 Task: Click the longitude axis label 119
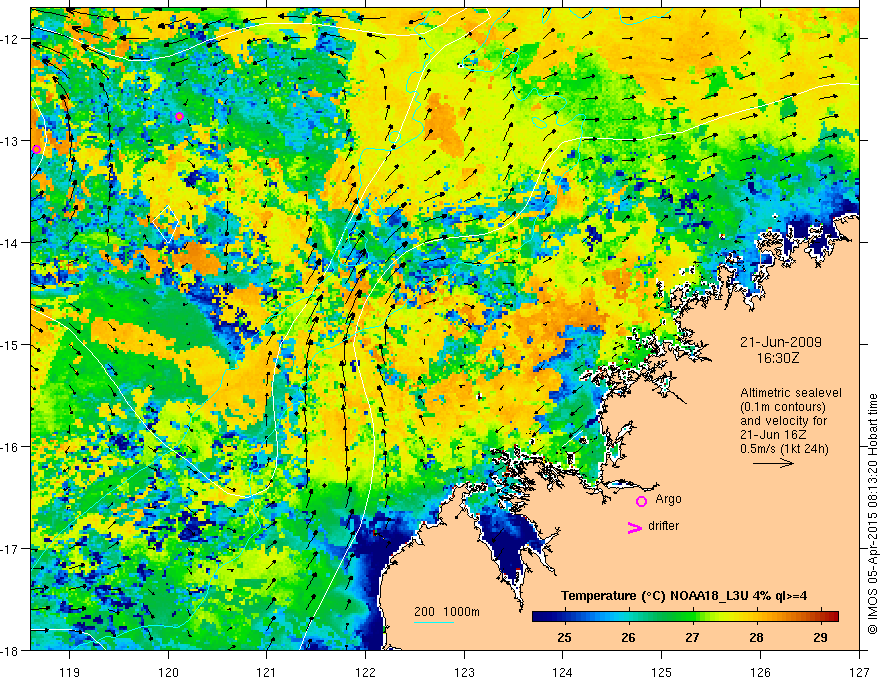(x=70, y=672)
